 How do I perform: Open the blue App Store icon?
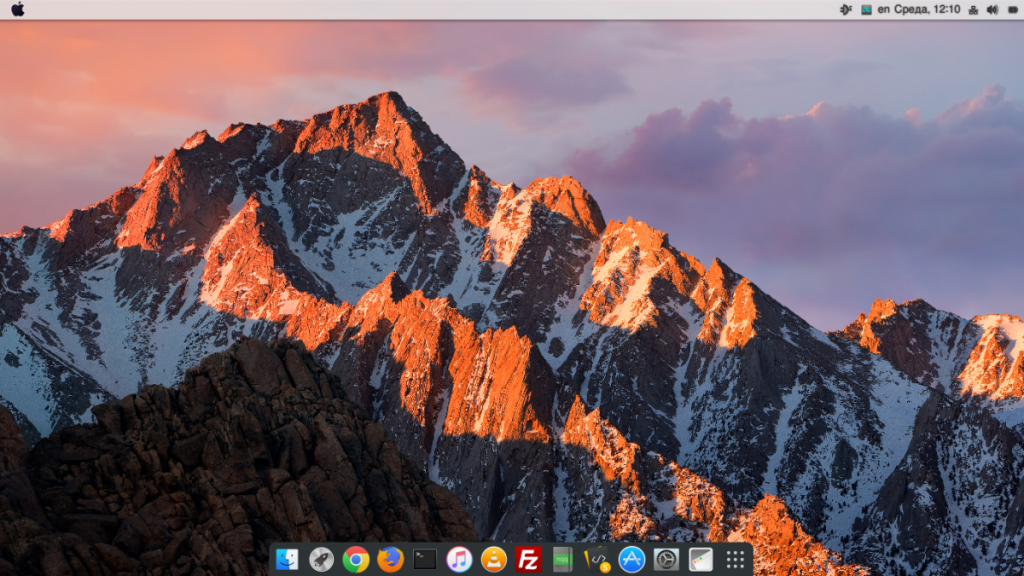(x=632, y=560)
